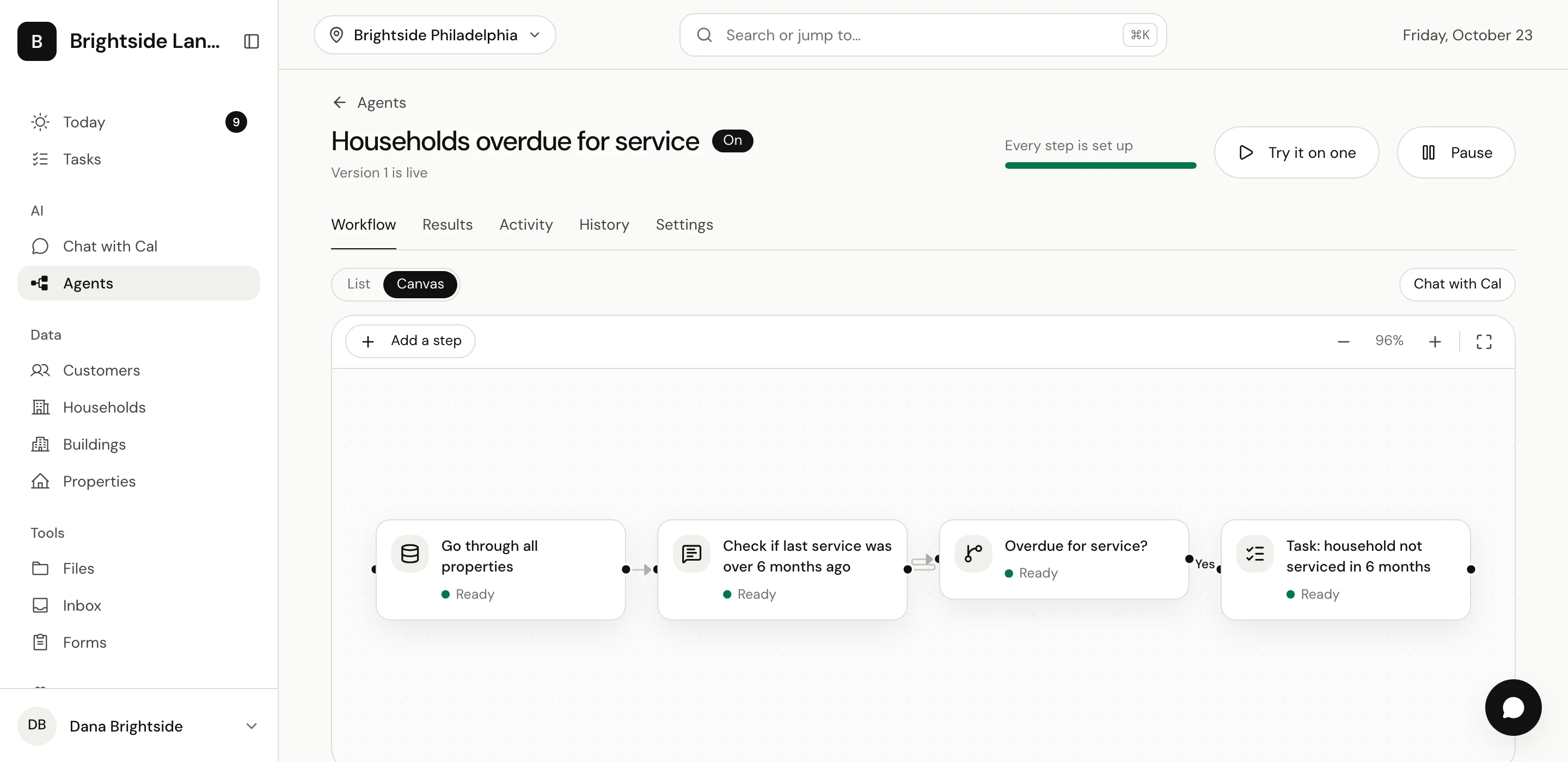Focus the Search or jump to field
Screen dimensions: 1568x762
[923, 35]
